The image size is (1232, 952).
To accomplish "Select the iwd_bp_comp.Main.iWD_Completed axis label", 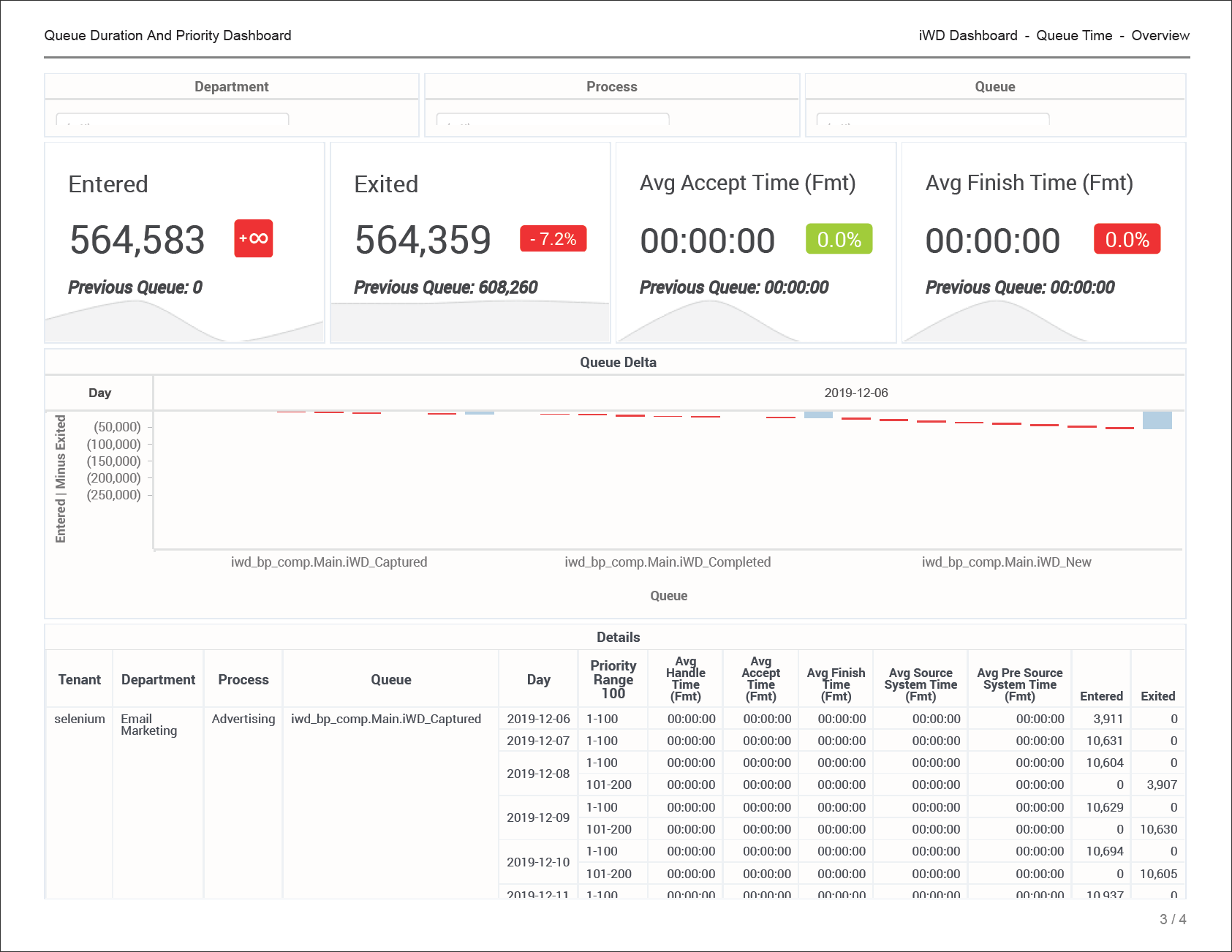I will [x=667, y=562].
